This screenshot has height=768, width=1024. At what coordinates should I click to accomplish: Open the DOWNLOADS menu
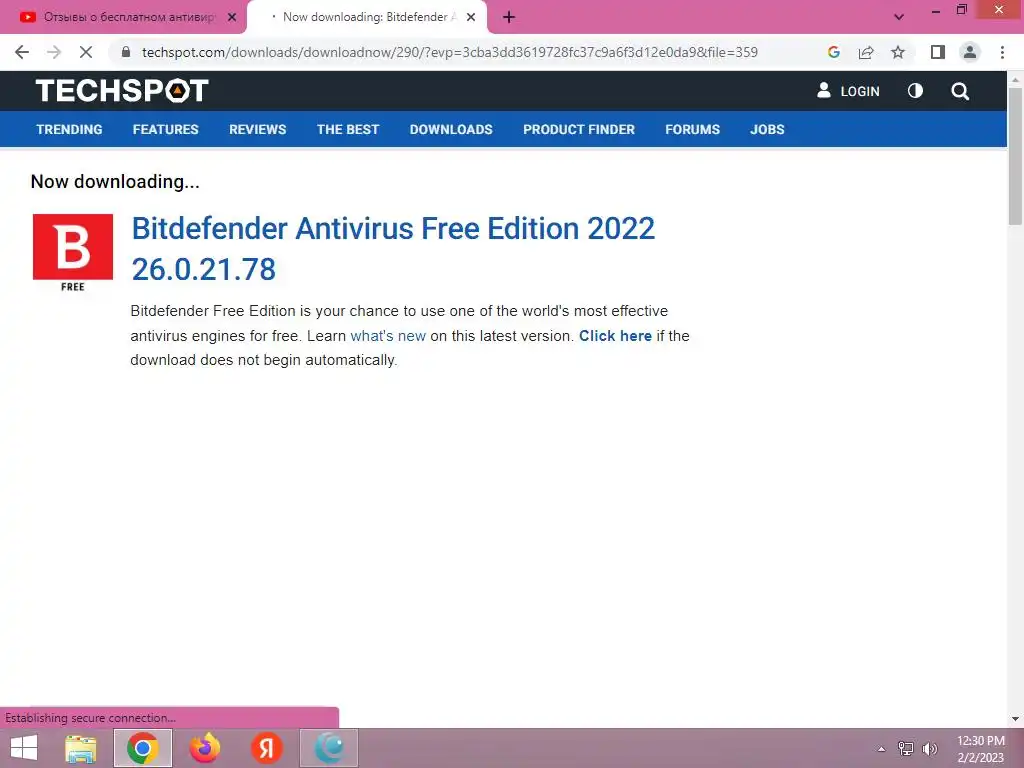click(x=451, y=129)
